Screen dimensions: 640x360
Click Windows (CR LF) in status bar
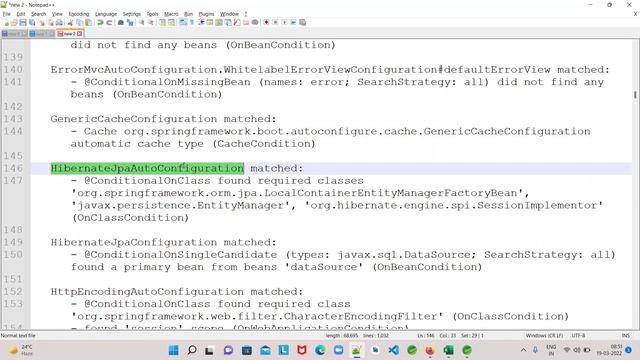click(544, 336)
